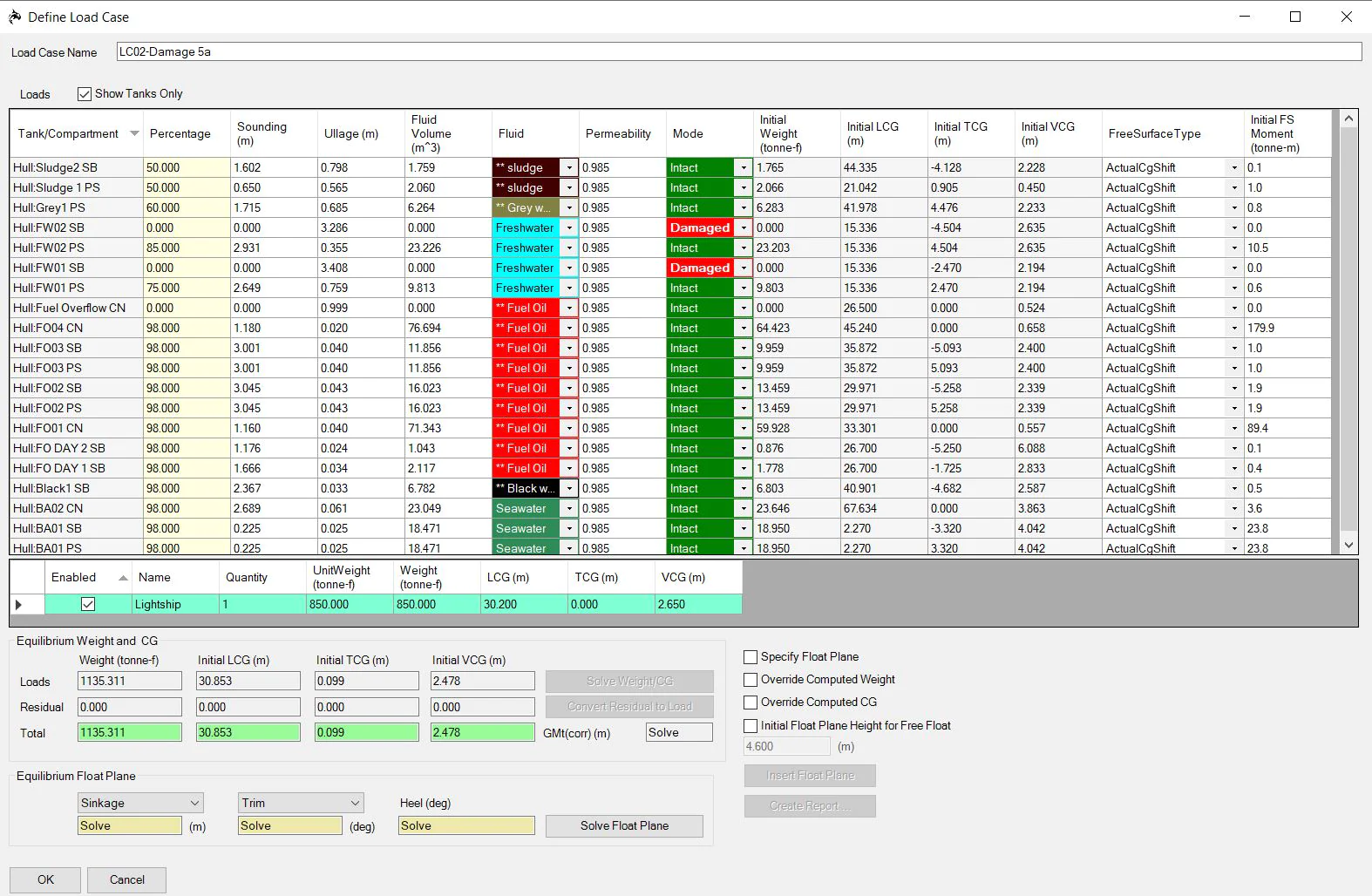Click the Solve Weight/CG button

(629, 682)
